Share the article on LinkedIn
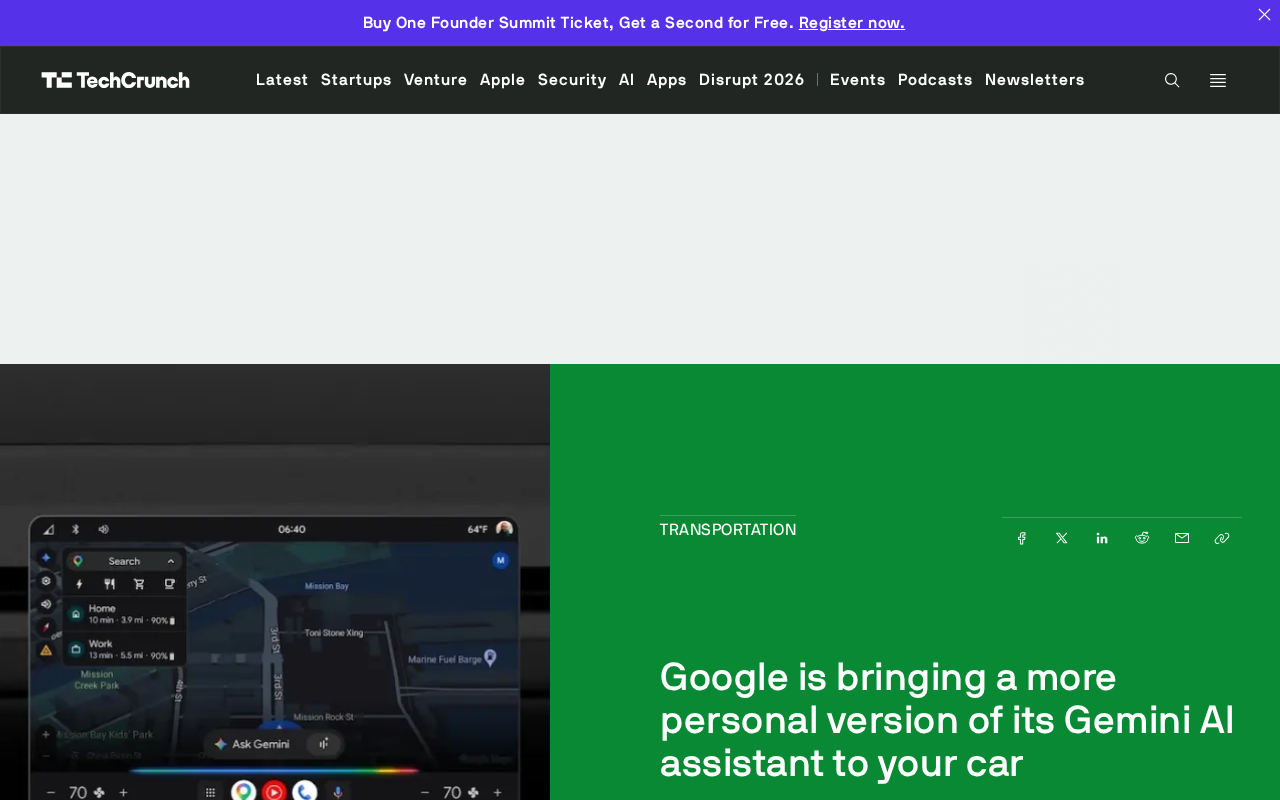This screenshot has width=1280, height=800. click(x=1102, y=538)
